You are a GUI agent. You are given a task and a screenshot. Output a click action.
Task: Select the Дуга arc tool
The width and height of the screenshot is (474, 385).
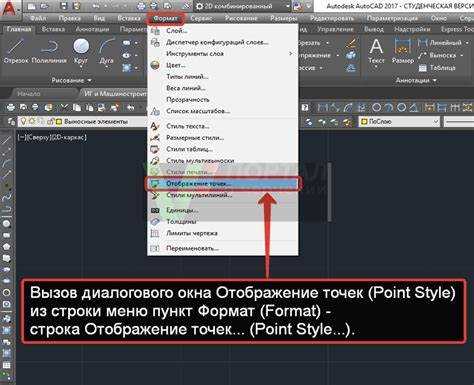106,51
